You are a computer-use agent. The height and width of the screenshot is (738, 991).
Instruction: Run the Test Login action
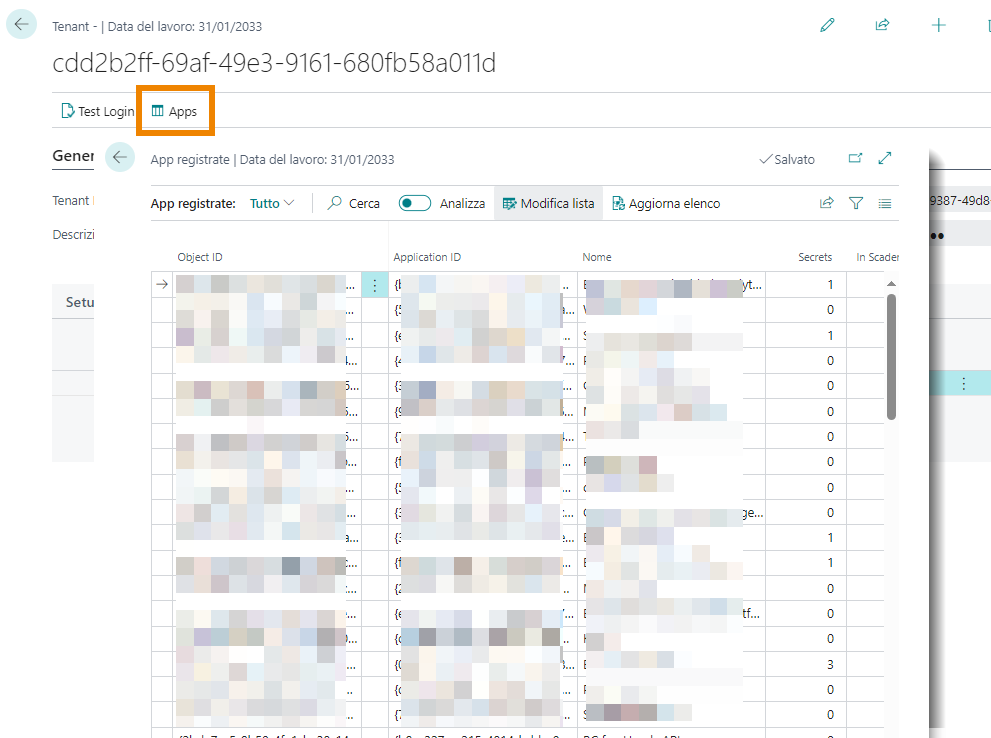coord(97,112)
